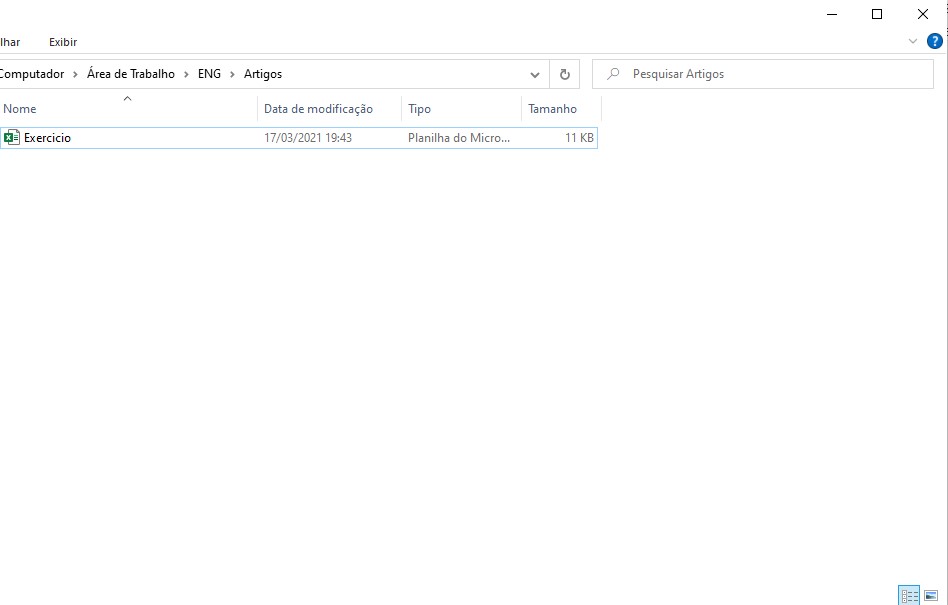Expand the chevron between ENG and Artigos
This screenshot has width=948, height=605.
pyautogui.click(x=233, y=74)
